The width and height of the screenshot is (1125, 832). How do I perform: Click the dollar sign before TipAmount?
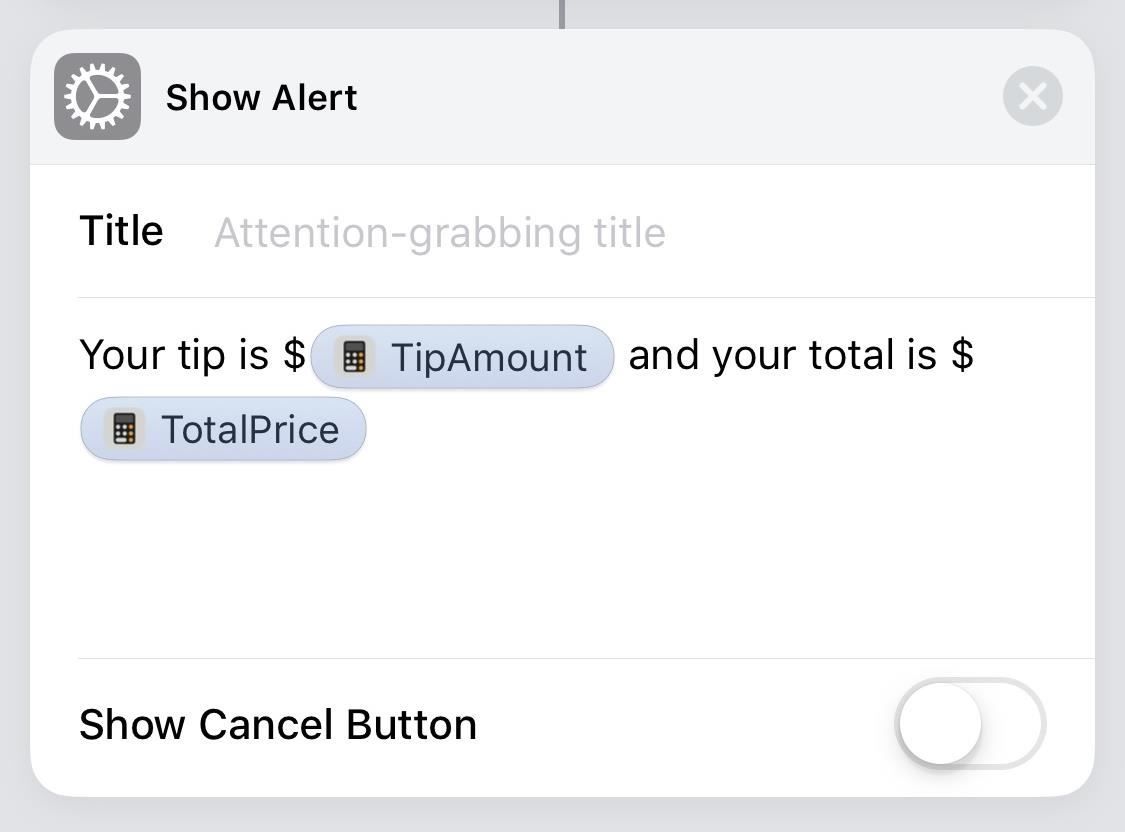294,355
